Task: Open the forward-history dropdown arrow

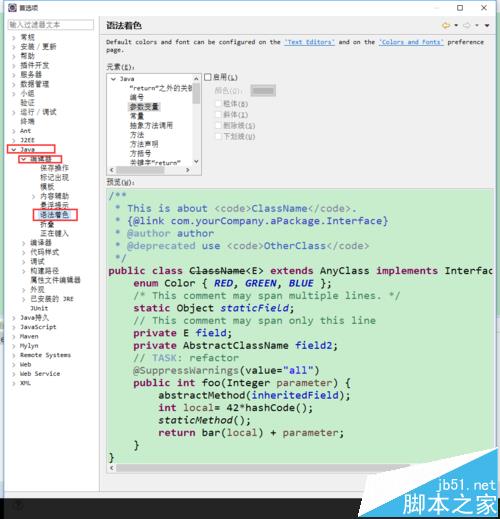Action: pos(477,25)
